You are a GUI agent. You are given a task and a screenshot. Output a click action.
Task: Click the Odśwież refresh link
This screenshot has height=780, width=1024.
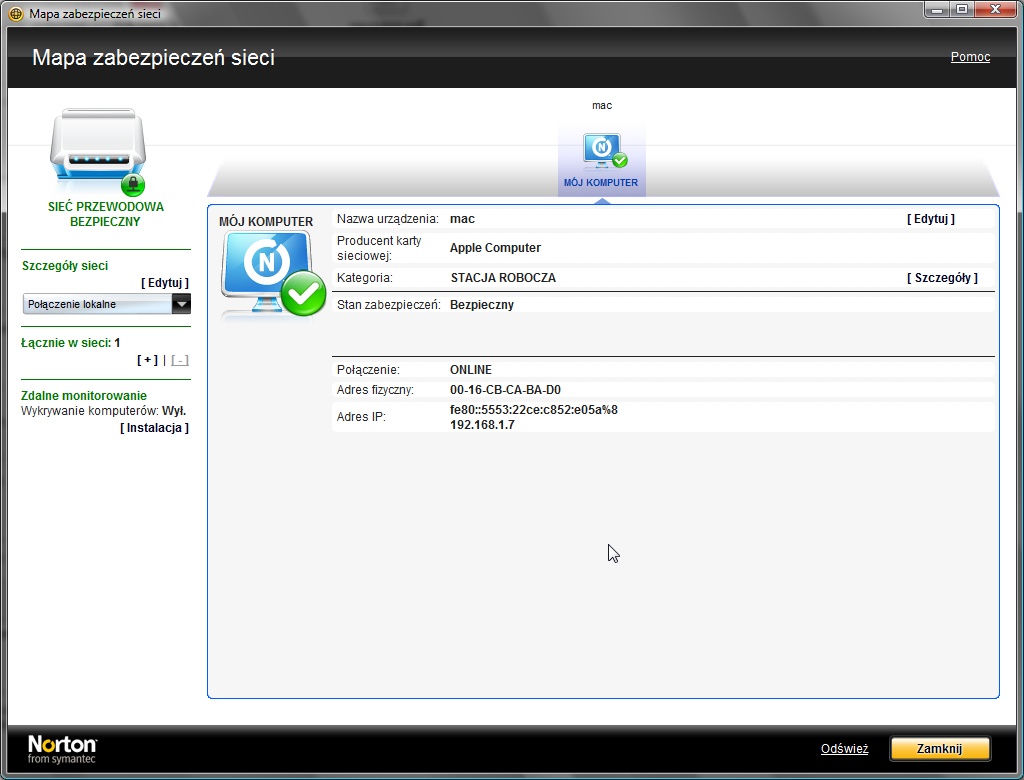pos(844,749)
